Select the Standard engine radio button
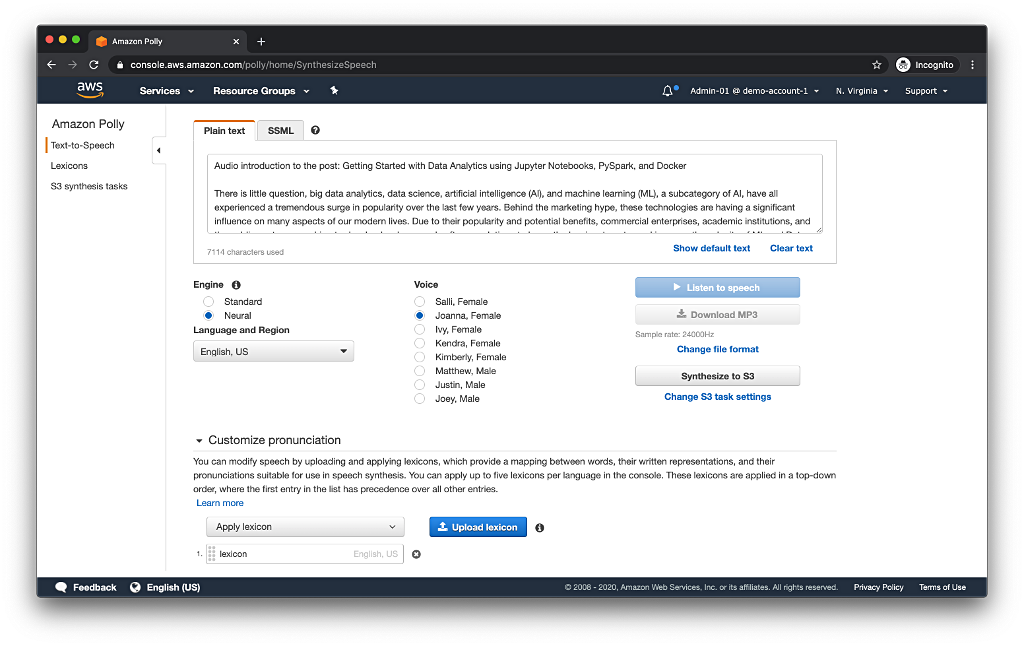 (208, 301)
